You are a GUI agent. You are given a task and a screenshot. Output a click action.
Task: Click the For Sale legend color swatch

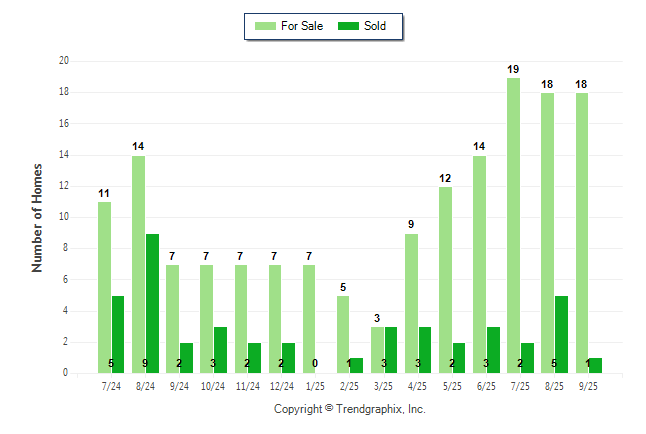tap(267, 26)
